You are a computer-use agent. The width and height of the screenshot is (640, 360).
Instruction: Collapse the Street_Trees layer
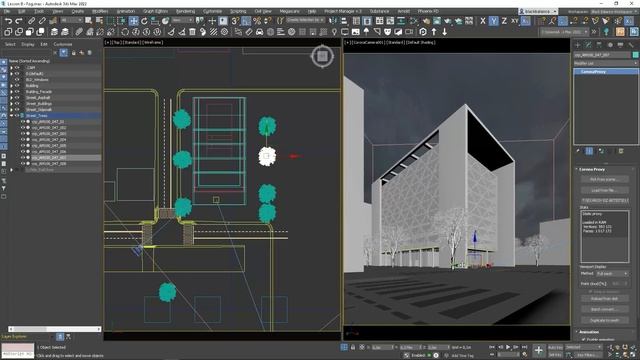click(11, 116)
